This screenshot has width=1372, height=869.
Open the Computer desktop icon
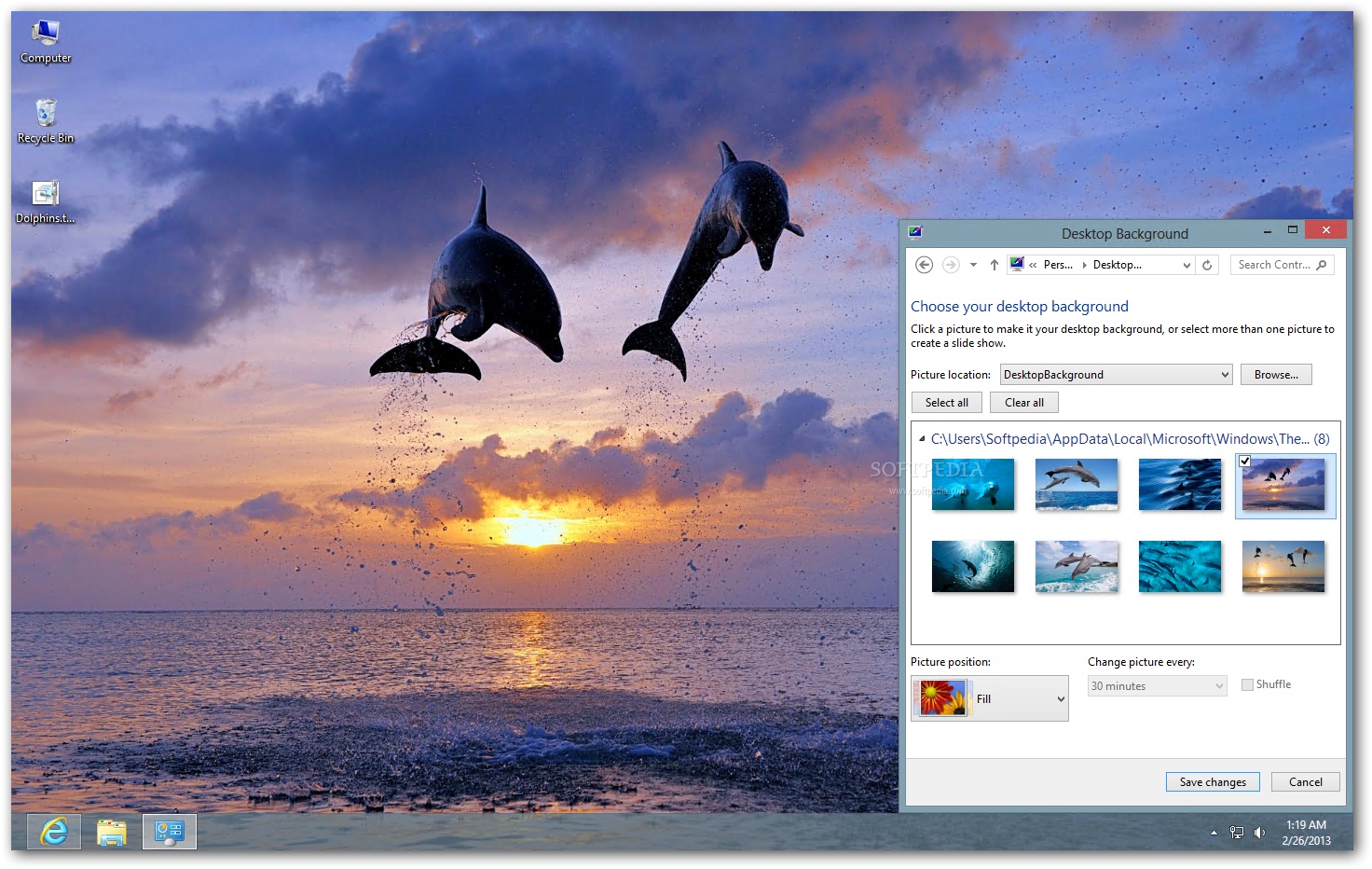pyautogui.click(x=46, y=42)
